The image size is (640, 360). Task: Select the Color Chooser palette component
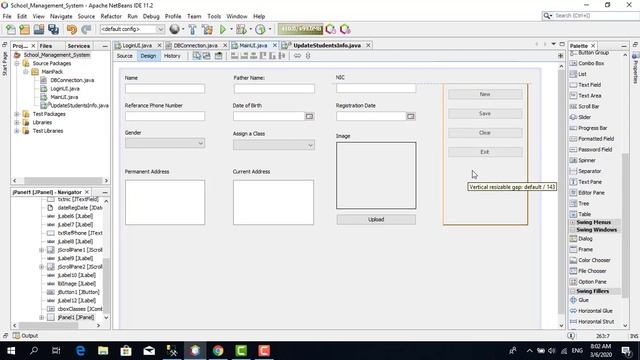point(590,260)
